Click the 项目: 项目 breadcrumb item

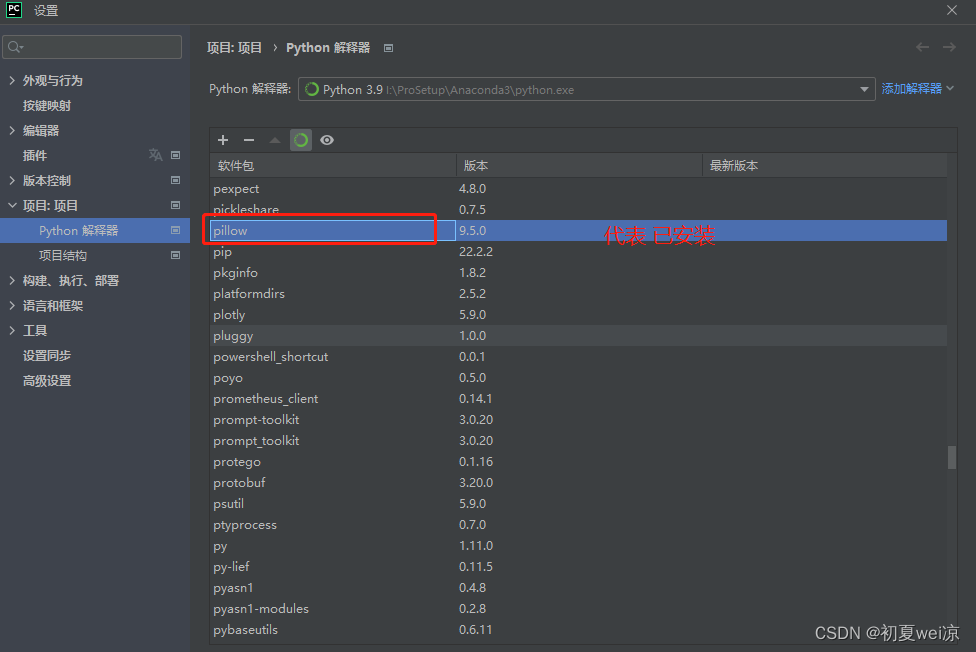point(234,47)
